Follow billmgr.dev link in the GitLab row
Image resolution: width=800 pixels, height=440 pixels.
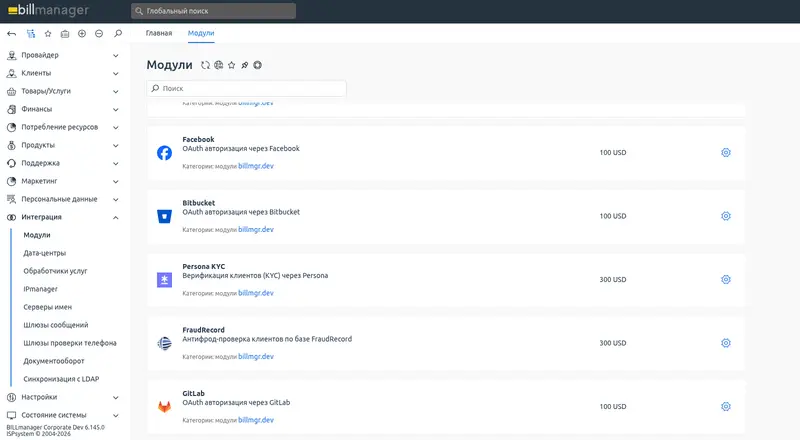pos(256,420)
